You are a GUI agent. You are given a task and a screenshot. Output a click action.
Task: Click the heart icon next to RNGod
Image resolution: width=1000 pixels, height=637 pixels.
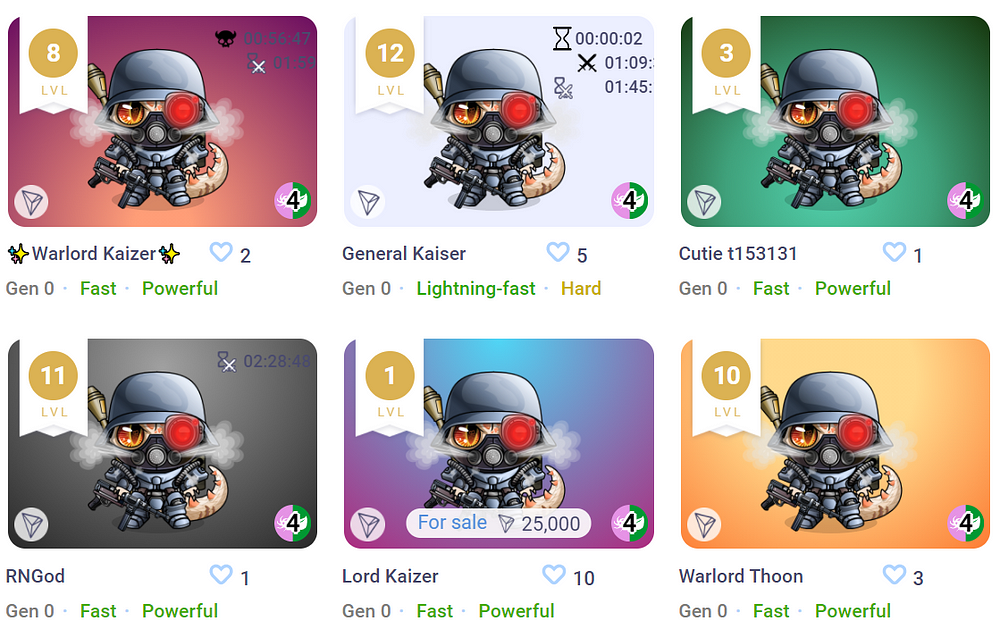(x=221, y=575)
